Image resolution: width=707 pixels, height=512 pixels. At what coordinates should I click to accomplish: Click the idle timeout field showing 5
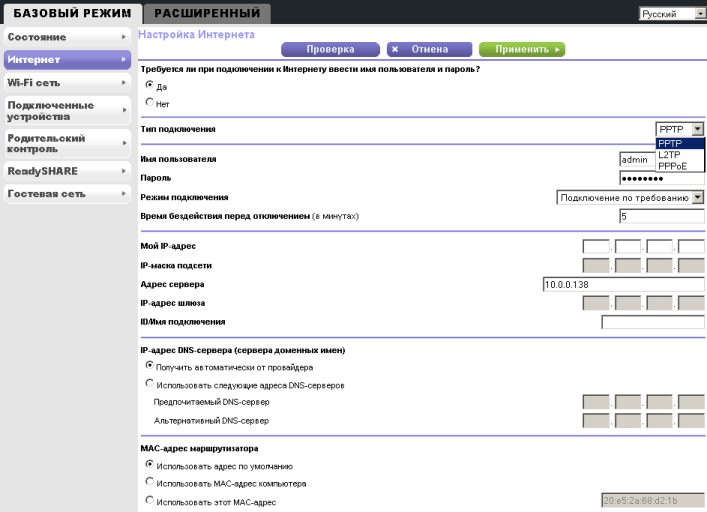(x=661, y=216)
